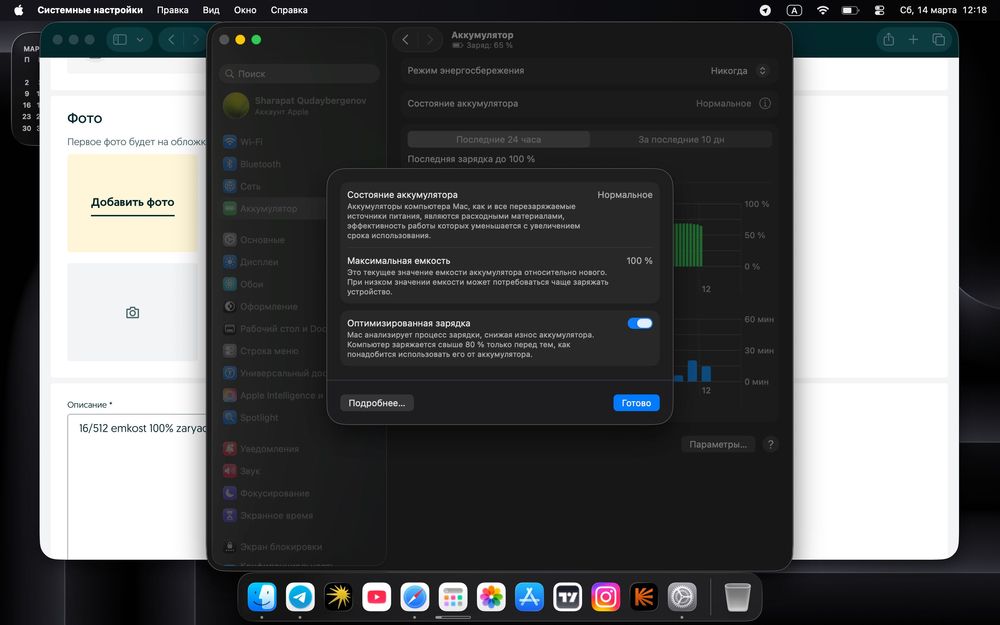Open the yellow starburst app in Dock
1000x625 pixels.
pos(339,597)
